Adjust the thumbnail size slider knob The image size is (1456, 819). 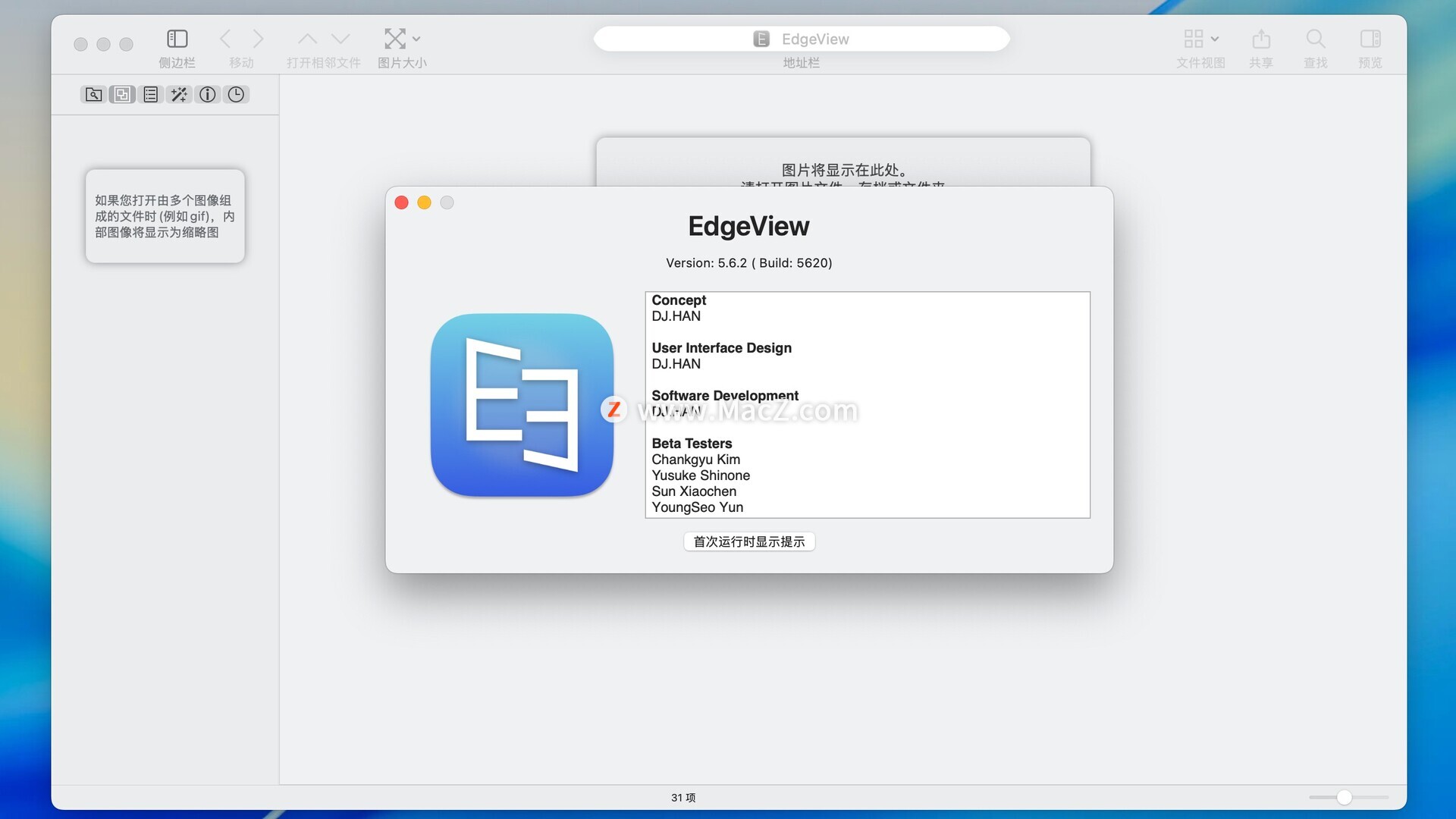pyautogui.click(x=1344, y=797)
